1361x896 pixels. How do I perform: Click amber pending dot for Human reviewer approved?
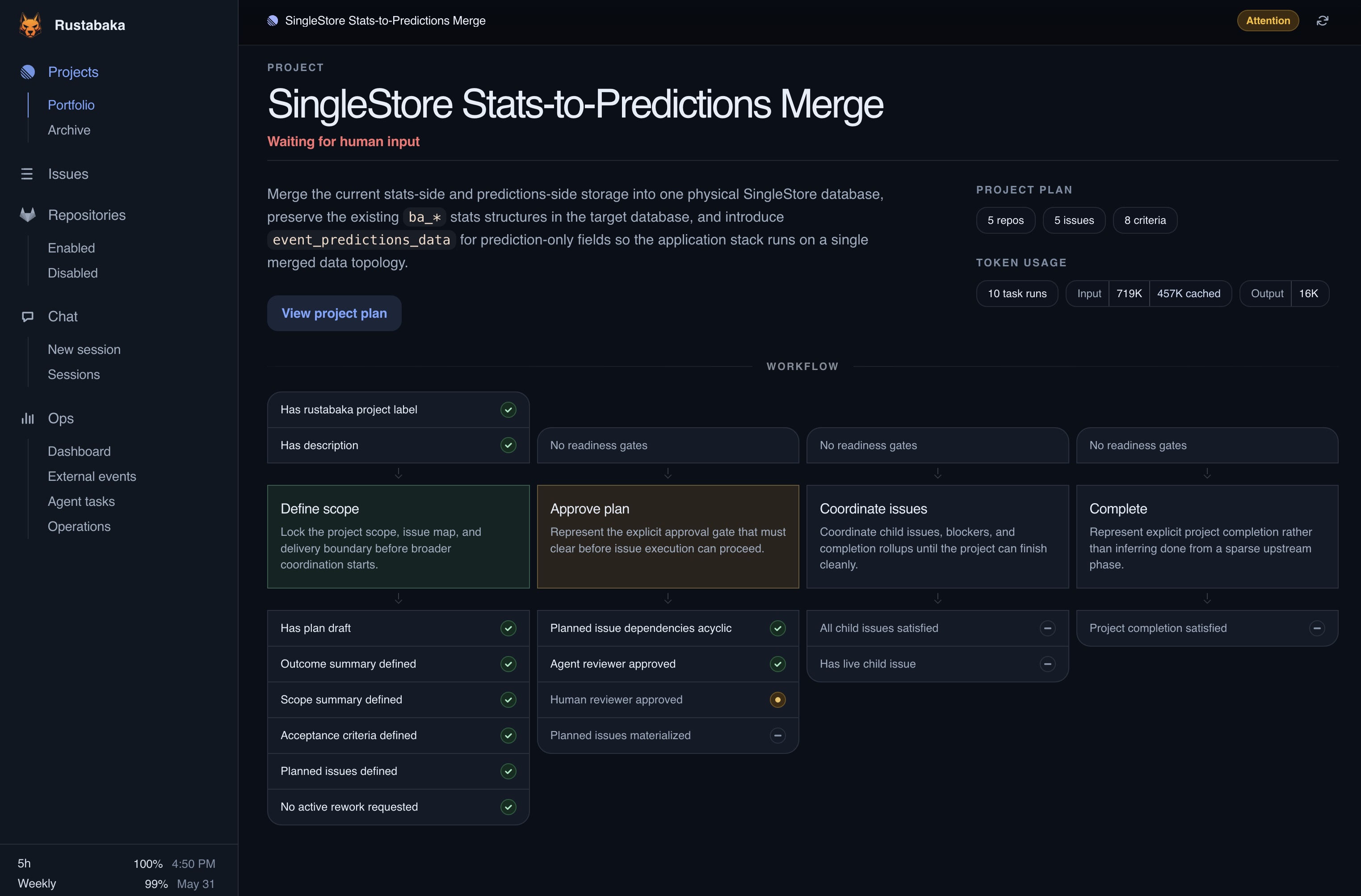778,699
